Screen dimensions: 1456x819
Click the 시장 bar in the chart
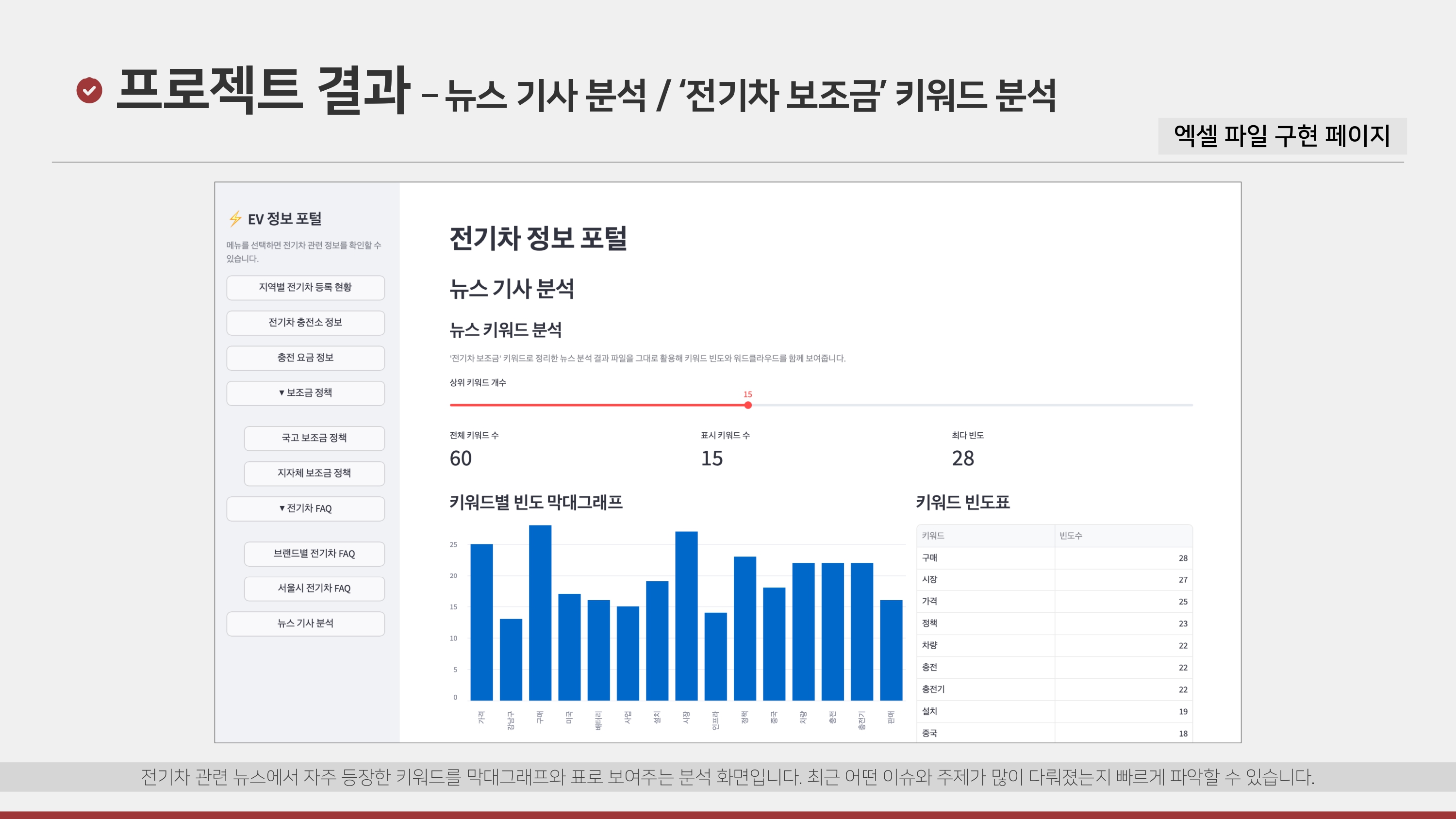click(686, 616)
